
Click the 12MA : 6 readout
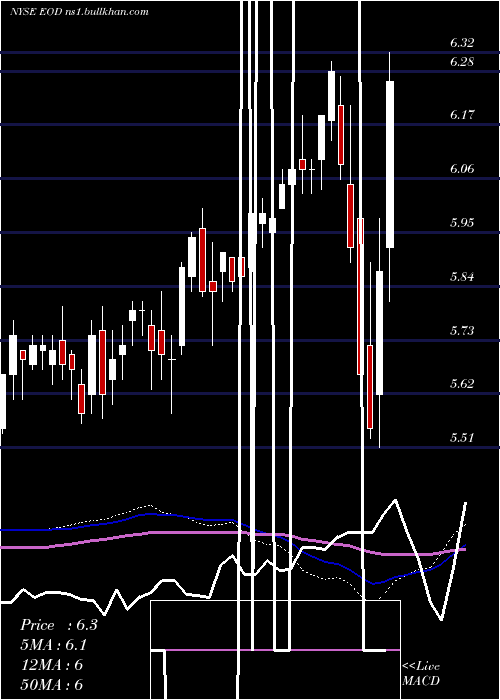point(52,665)
